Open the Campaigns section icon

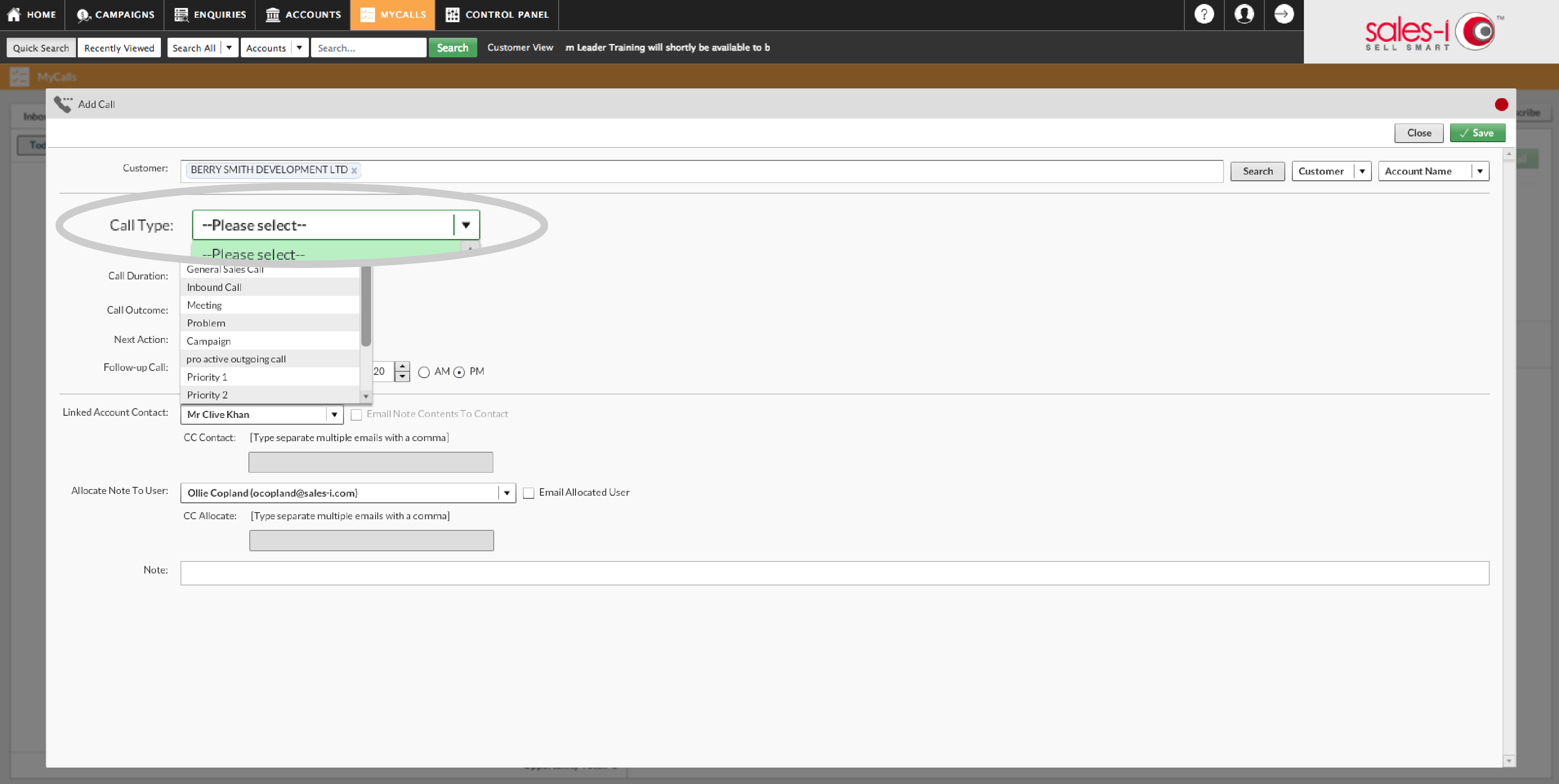(x=83, y=15)
